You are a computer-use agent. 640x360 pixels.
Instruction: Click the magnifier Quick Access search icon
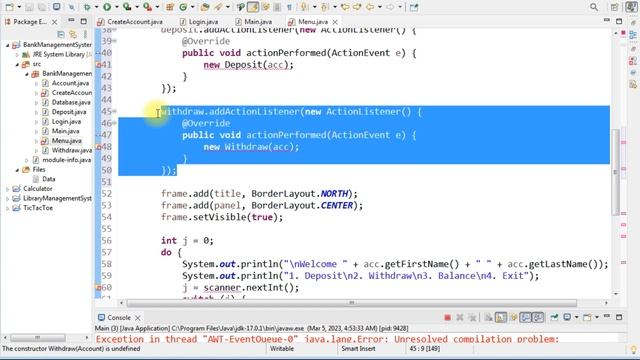tap(594, 7)
